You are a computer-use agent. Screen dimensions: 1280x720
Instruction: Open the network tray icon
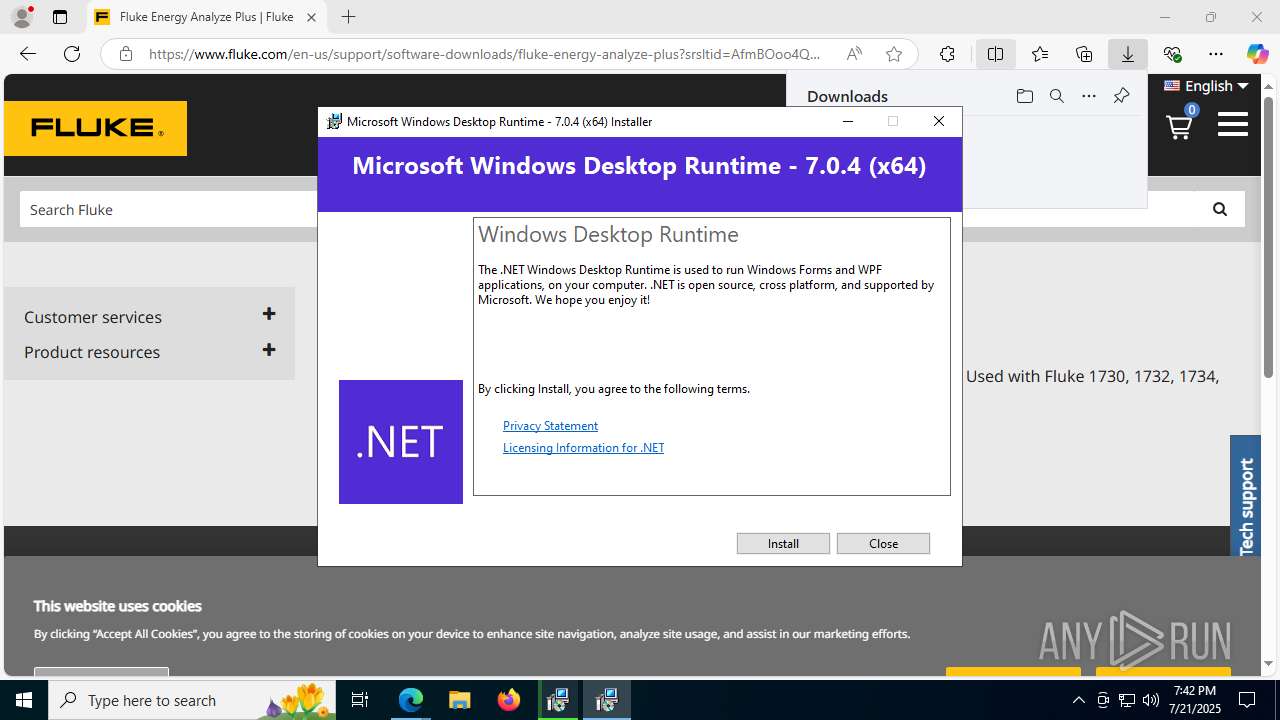tap(1126, 700)
